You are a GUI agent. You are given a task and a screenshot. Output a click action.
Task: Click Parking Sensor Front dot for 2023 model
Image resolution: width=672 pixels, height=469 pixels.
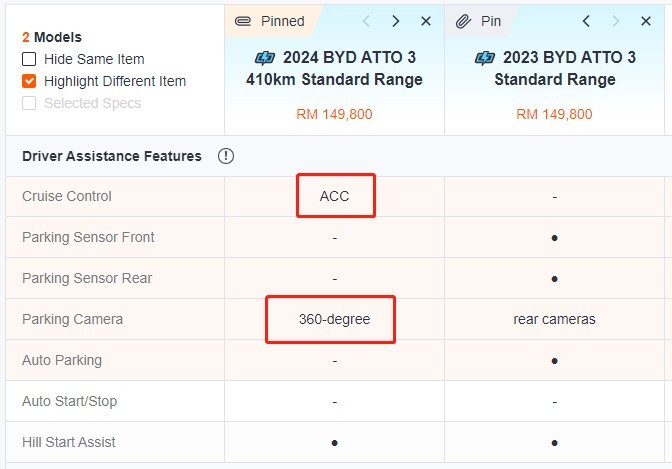[x=555, y=238]
